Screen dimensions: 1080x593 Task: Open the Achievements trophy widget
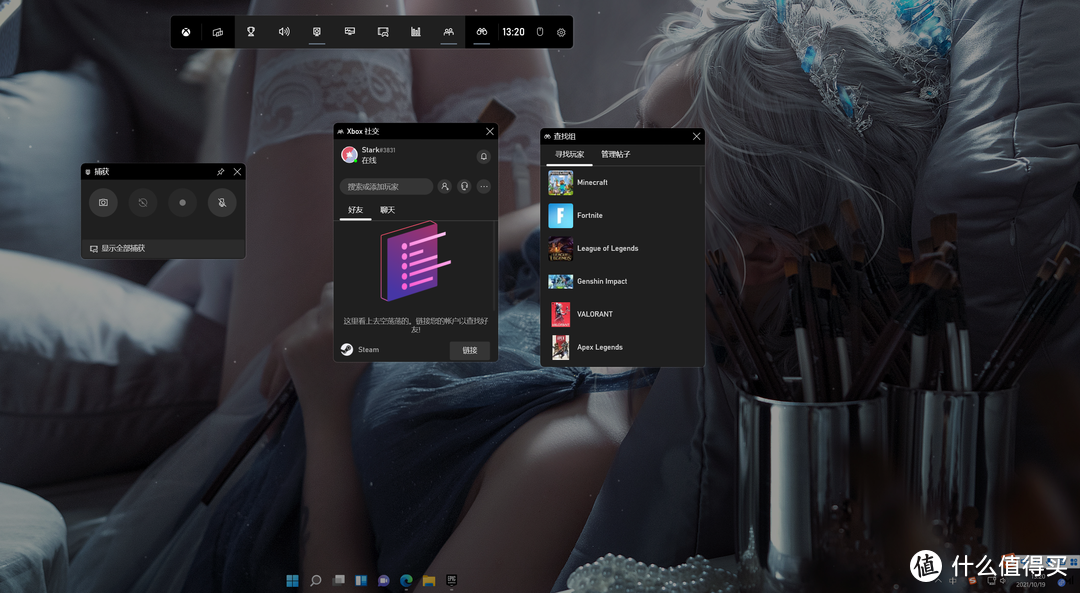point(251,31)
